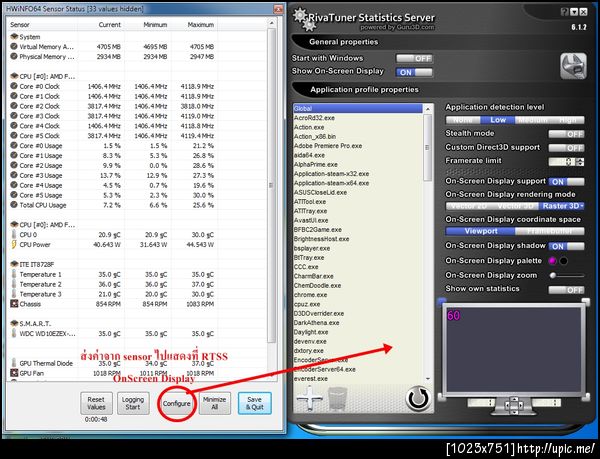Click On-Screen Display zoom slider
The width and height of the screenshot is (600, 459).
click(567, 275)
